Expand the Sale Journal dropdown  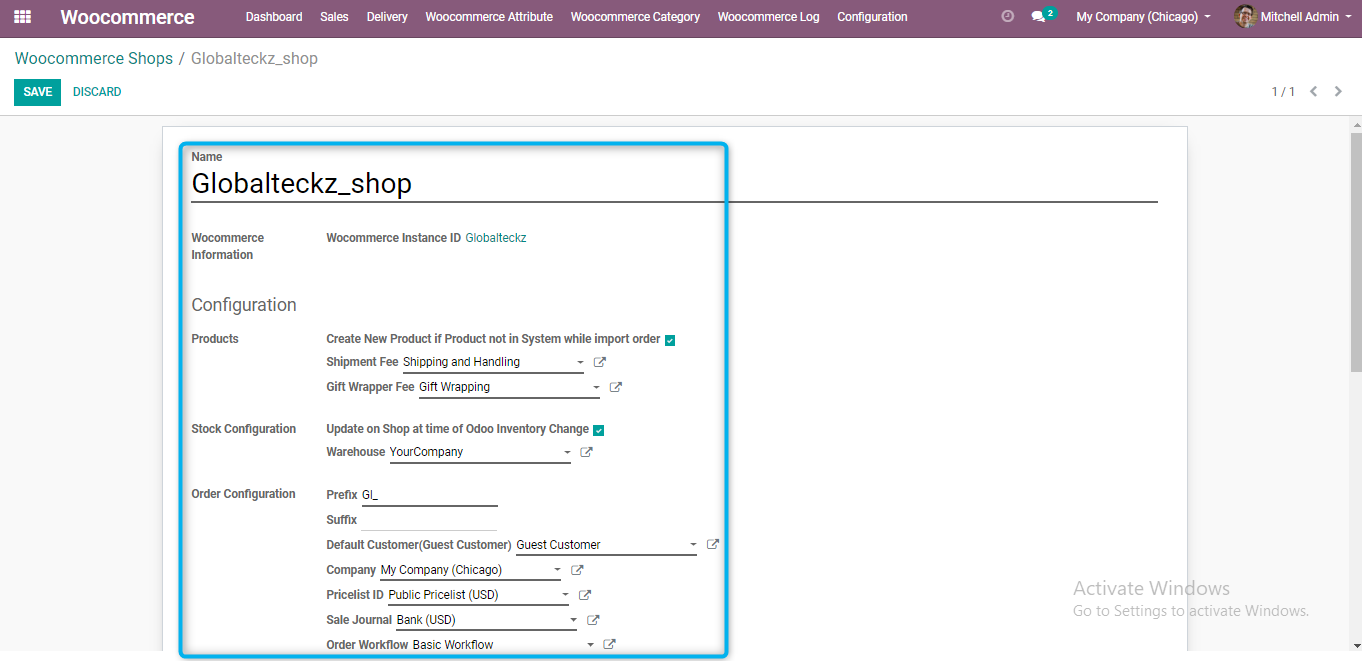(573, 621)
